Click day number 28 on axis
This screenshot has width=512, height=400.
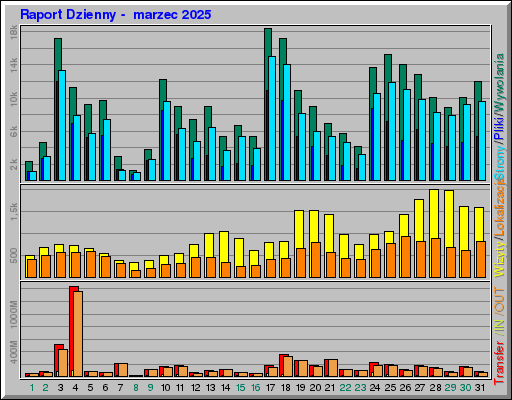(x=435, y=388)
